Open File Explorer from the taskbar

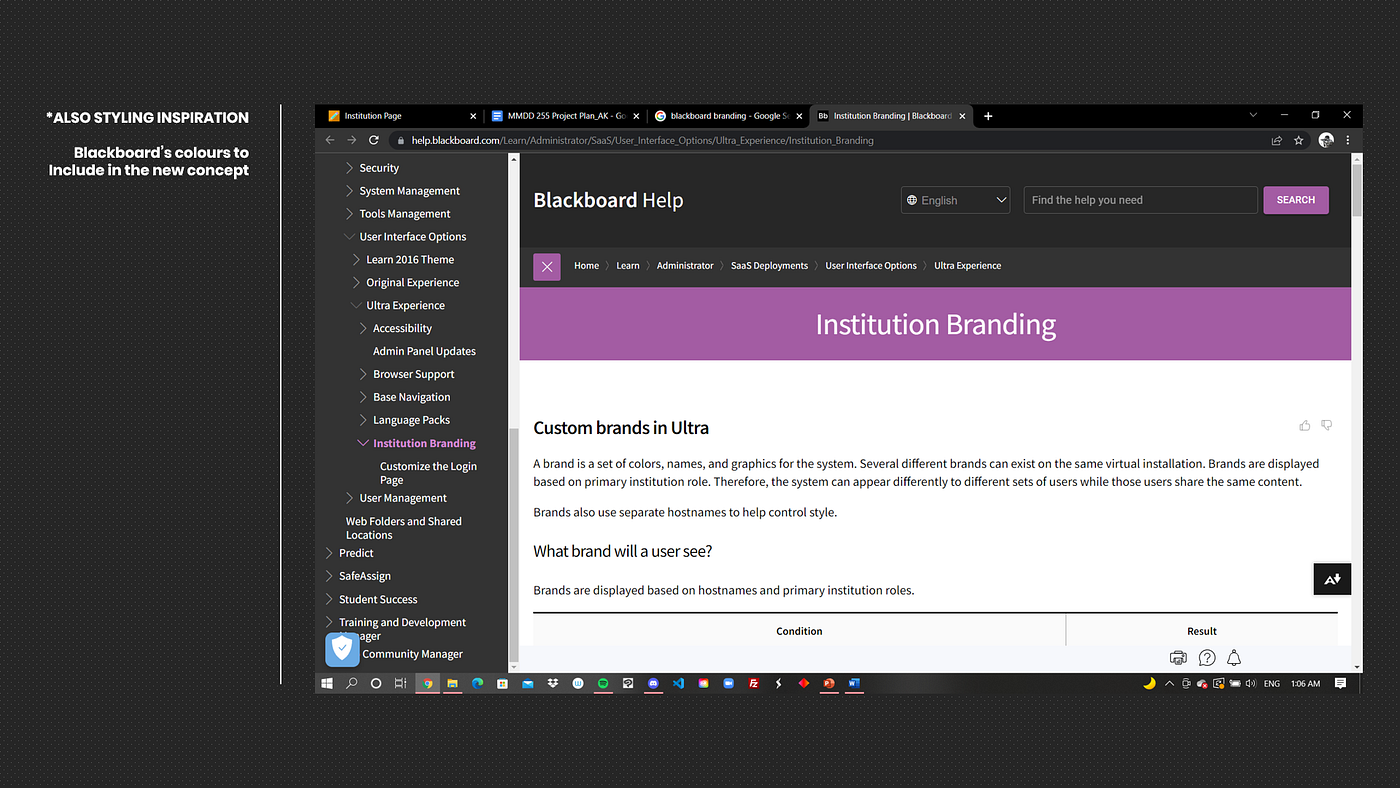pyautogui.click(x=452, y=684)
